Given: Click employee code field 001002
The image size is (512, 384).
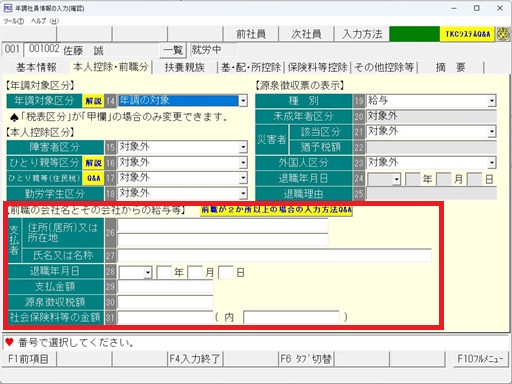Looking at the screenshot, I should (44, 49).
